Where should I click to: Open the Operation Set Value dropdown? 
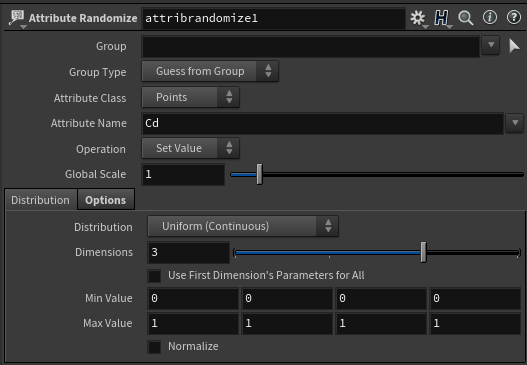(x=191, y=148)
